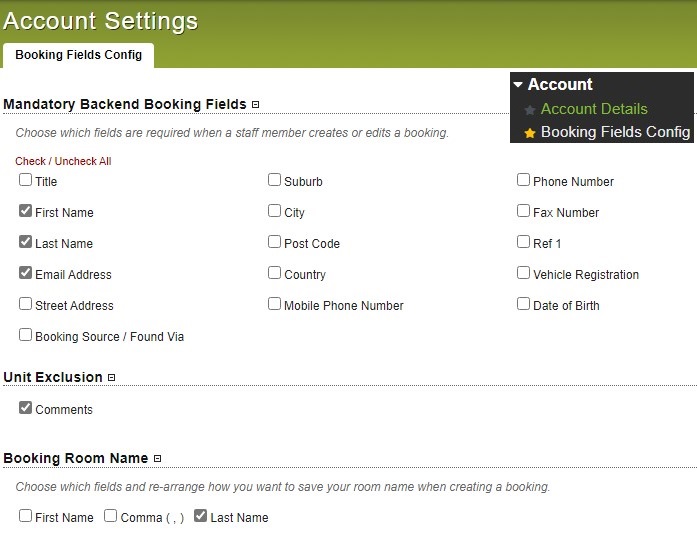This screenshot has height=539, width=697.
Task: Tick the Mobile Phone Number checkbox
Action: coord(274,304)
